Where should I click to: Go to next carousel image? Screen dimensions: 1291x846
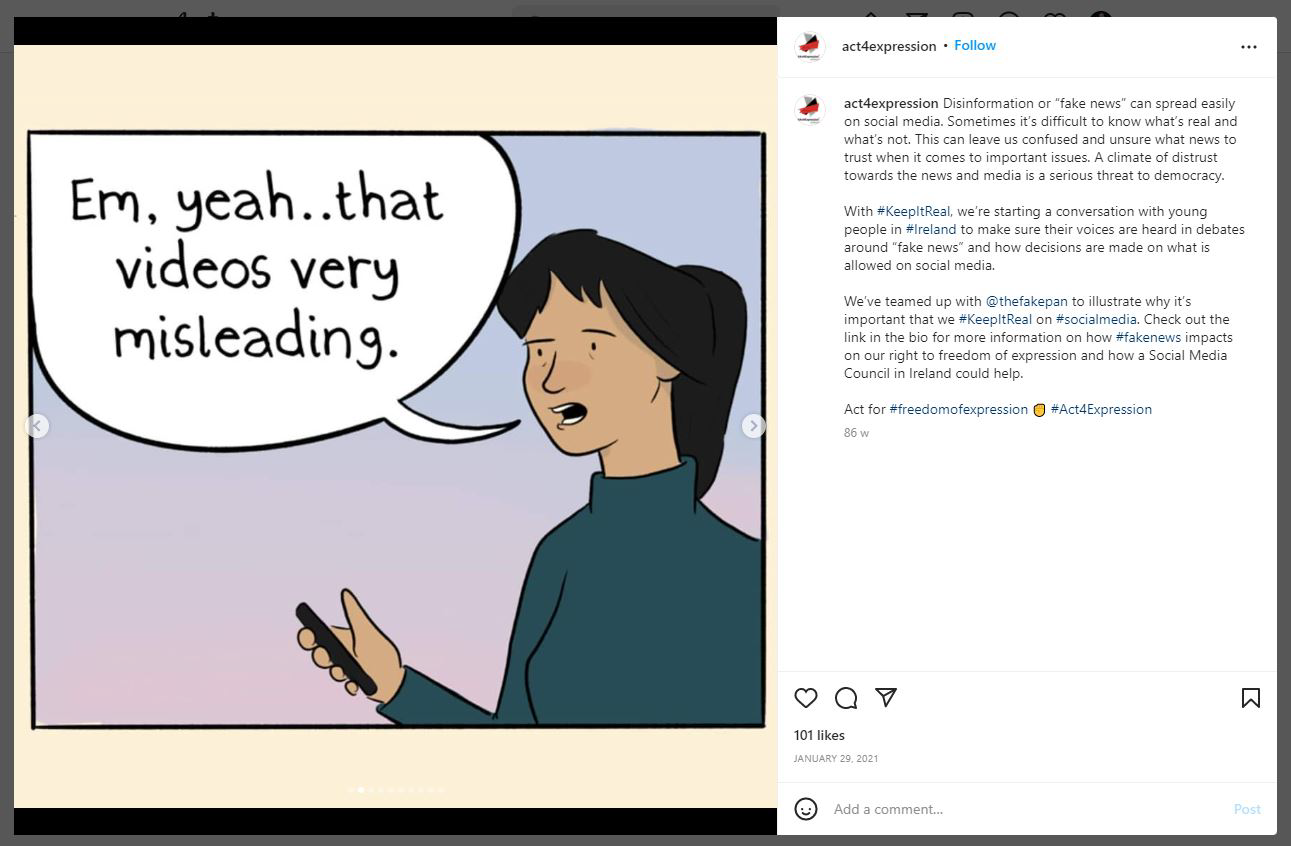753,426
